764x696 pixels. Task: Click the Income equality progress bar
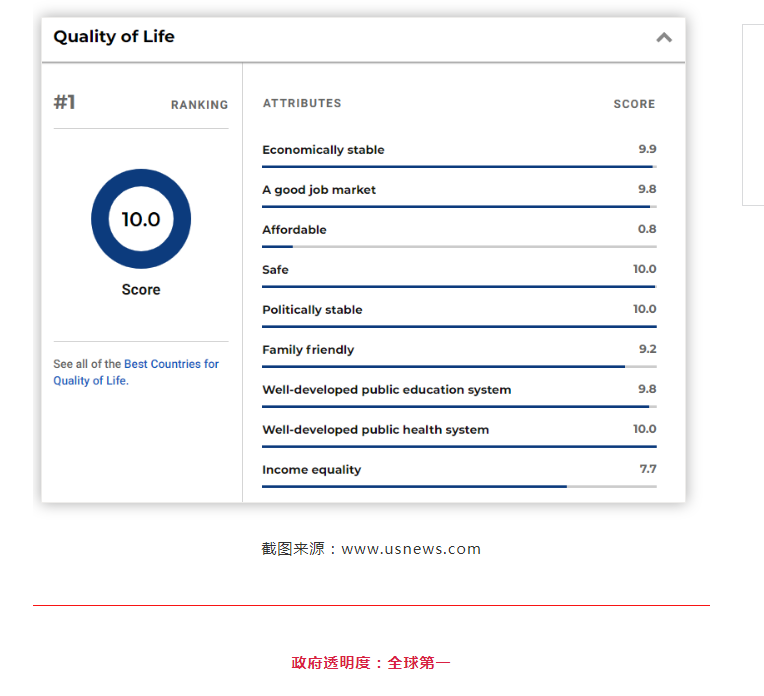459,486
